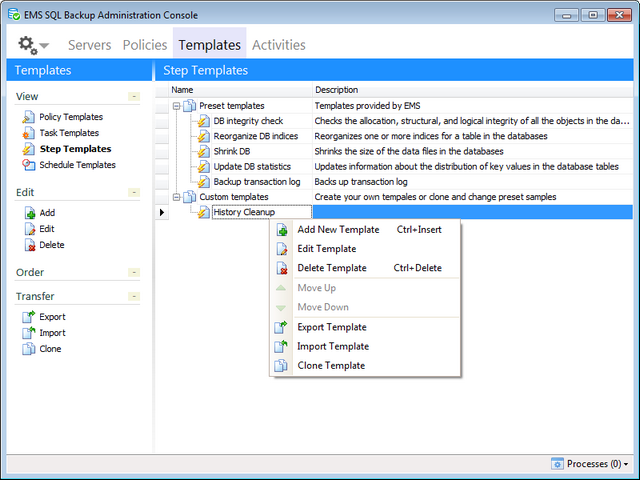Switch to the Servers tab

(x=89, y=45)
